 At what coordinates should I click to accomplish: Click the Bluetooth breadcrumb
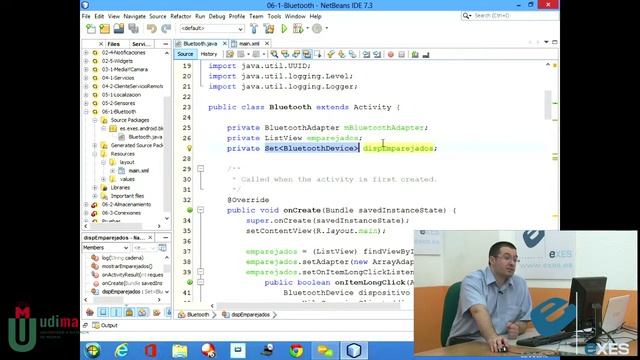(x=194, y=315)
